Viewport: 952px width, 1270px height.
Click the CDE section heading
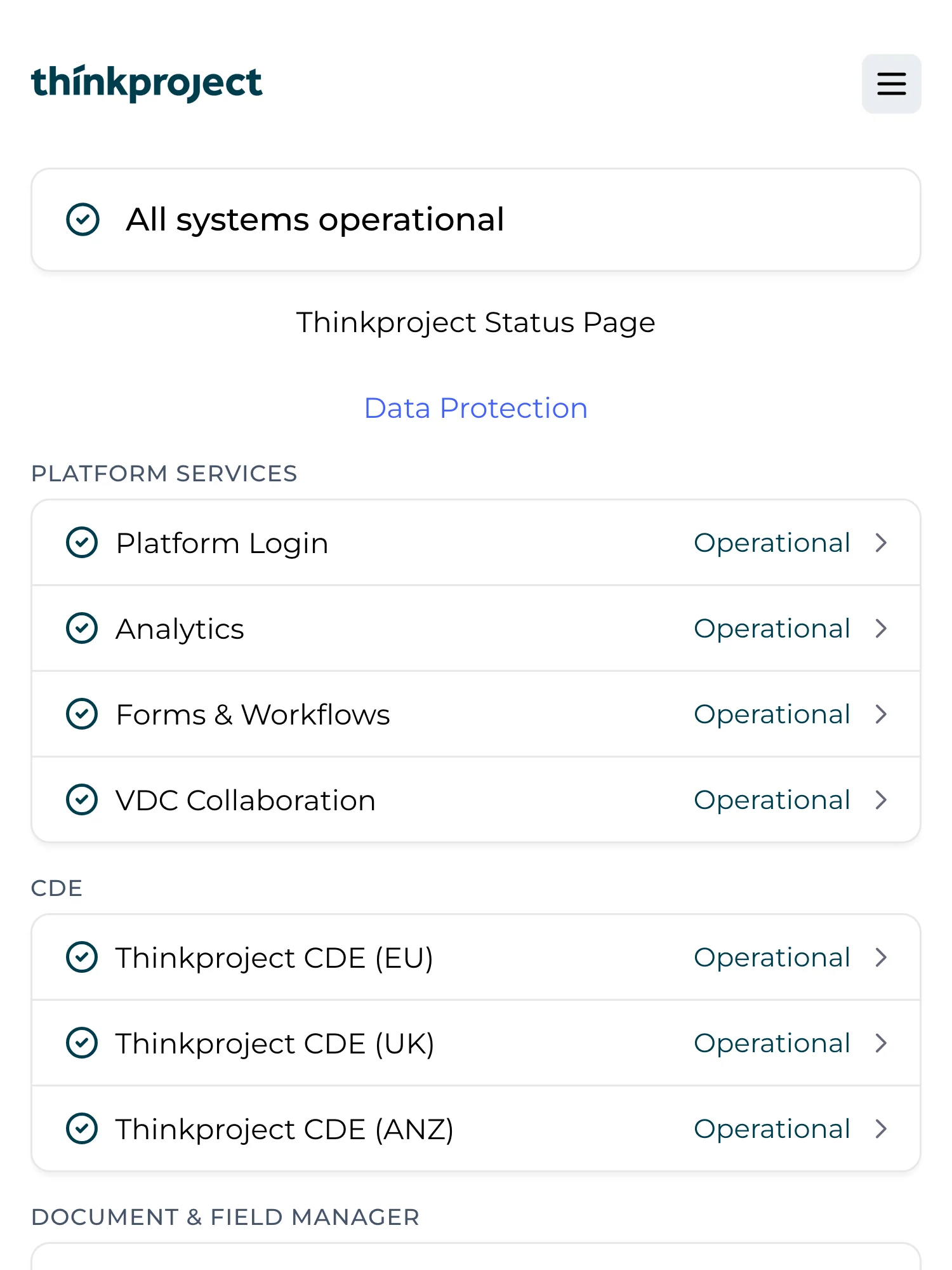57,888
